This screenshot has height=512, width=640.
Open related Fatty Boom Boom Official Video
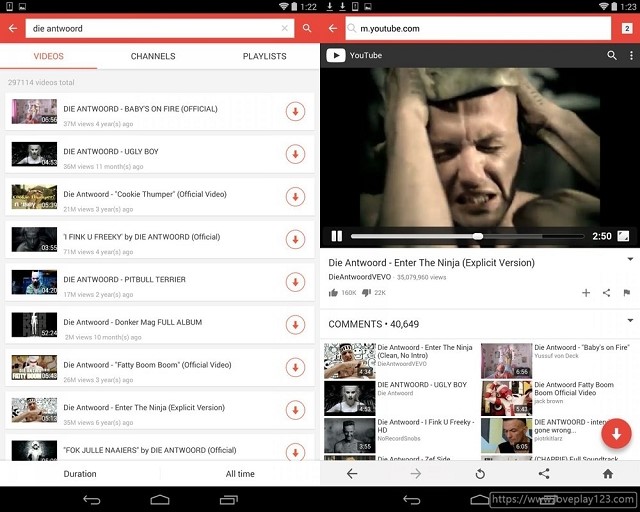(573, 389)
